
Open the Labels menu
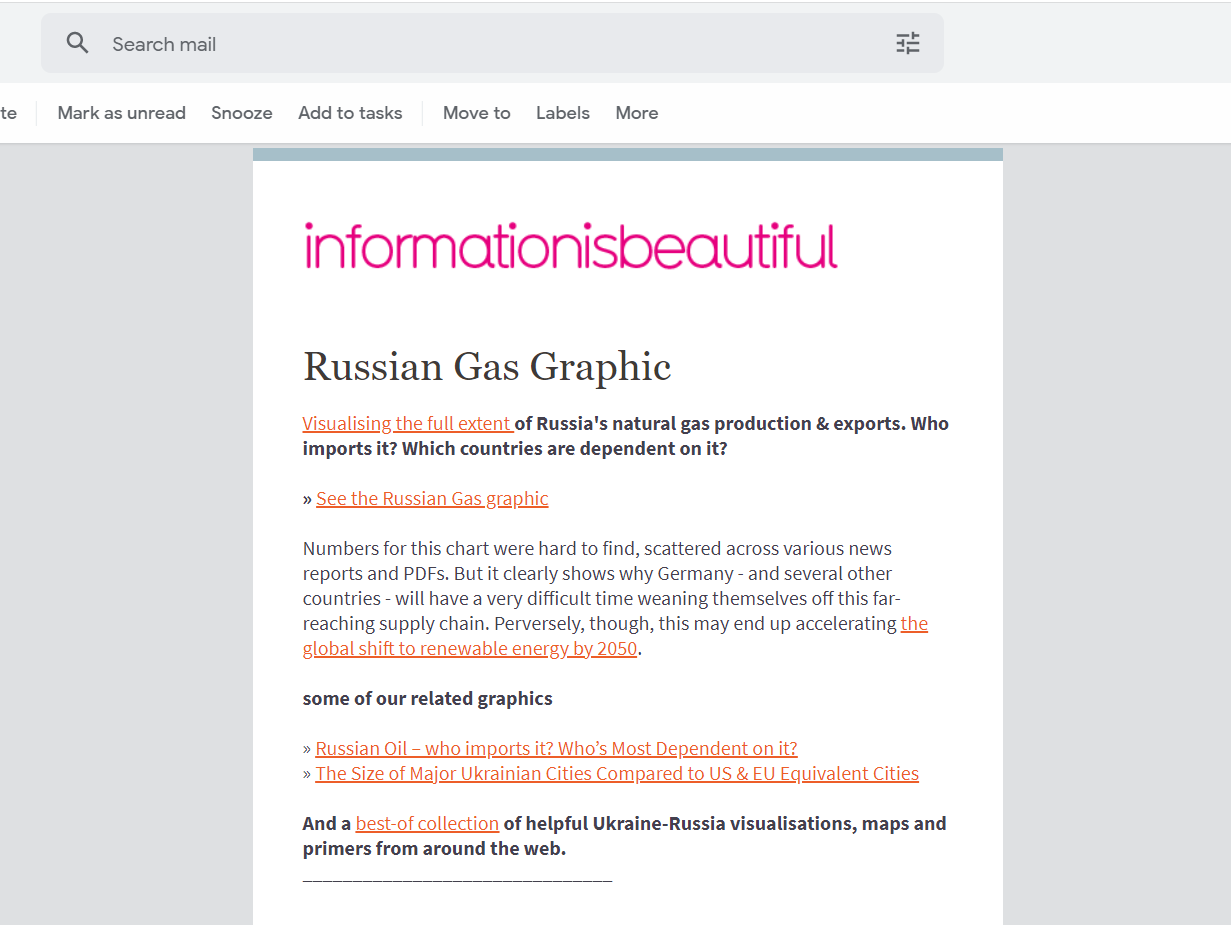point(563,113)
